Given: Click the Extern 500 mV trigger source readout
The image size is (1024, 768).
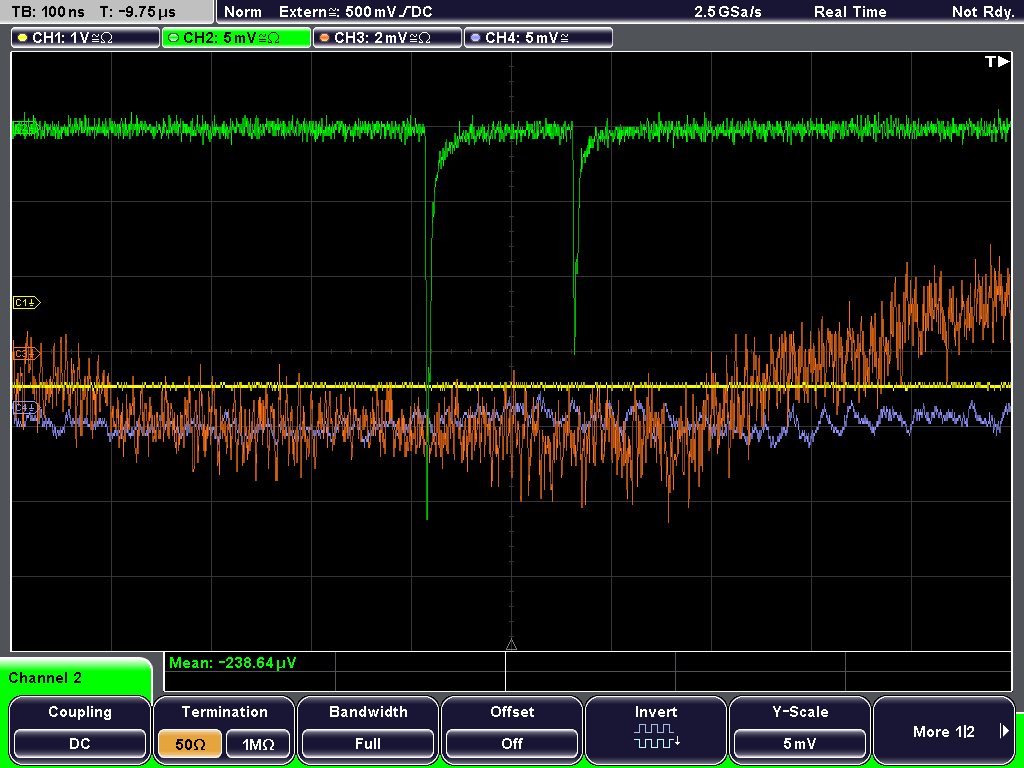Looking at the screenshot, I should tap(355, 12).
